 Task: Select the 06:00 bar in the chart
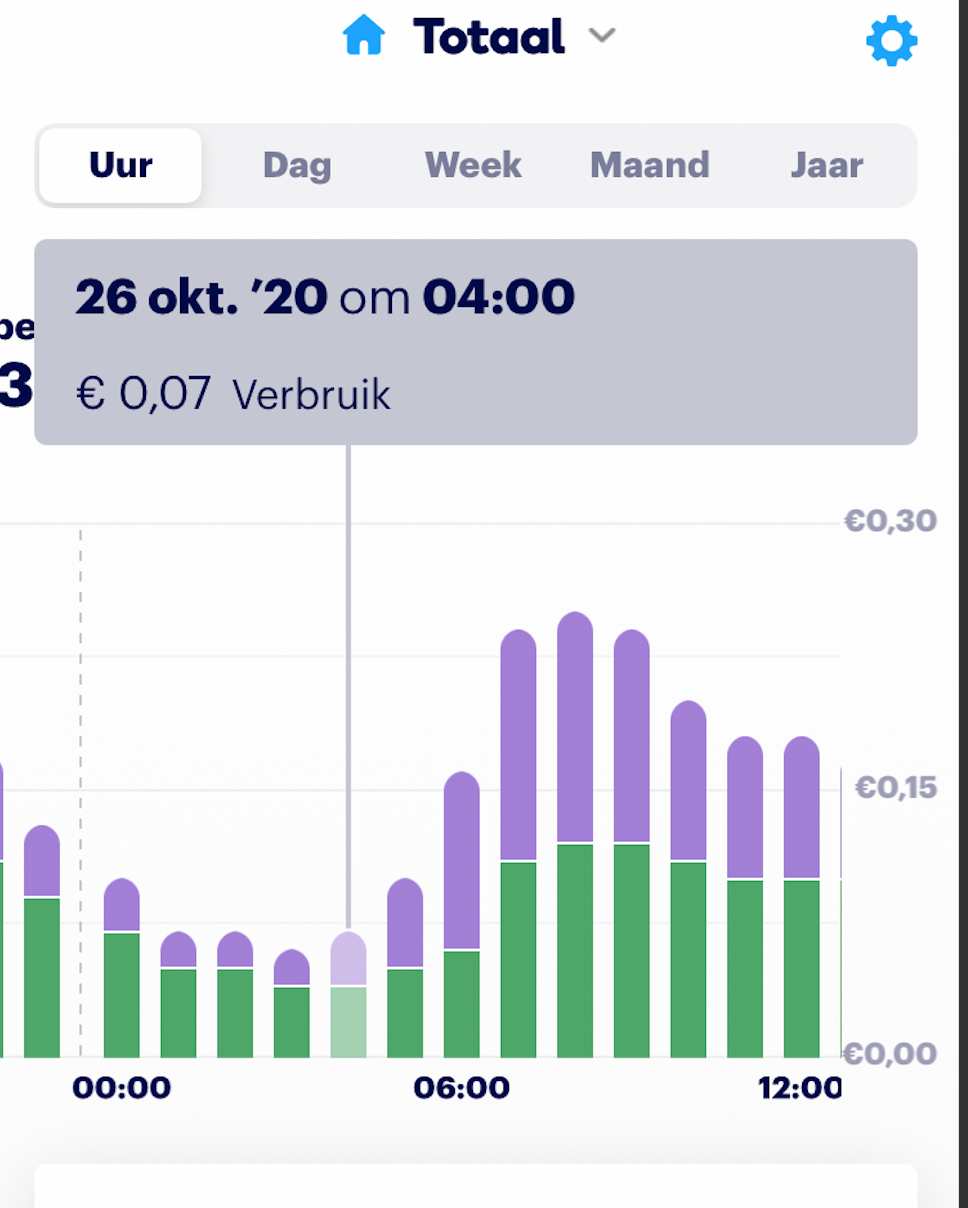pyautogui.click(x=462, y=915)
